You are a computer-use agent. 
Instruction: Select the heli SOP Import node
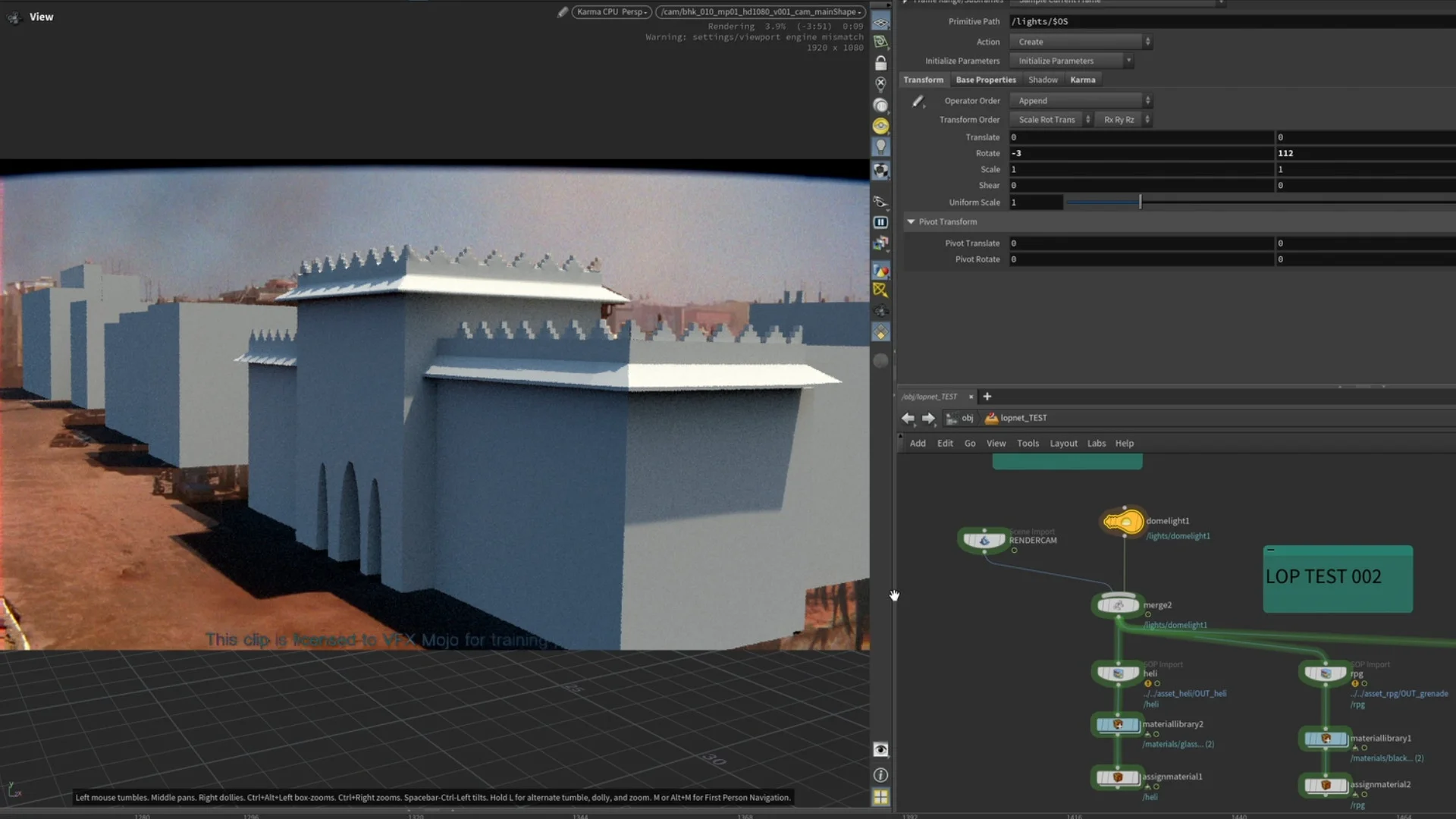click(x=1119, y=673)
